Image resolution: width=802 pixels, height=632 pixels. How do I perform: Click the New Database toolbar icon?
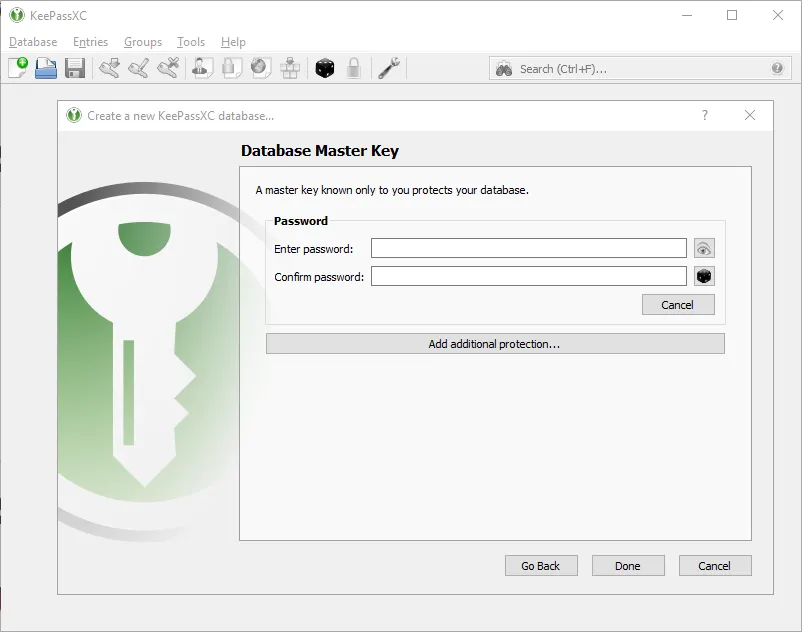coord(18,67)
